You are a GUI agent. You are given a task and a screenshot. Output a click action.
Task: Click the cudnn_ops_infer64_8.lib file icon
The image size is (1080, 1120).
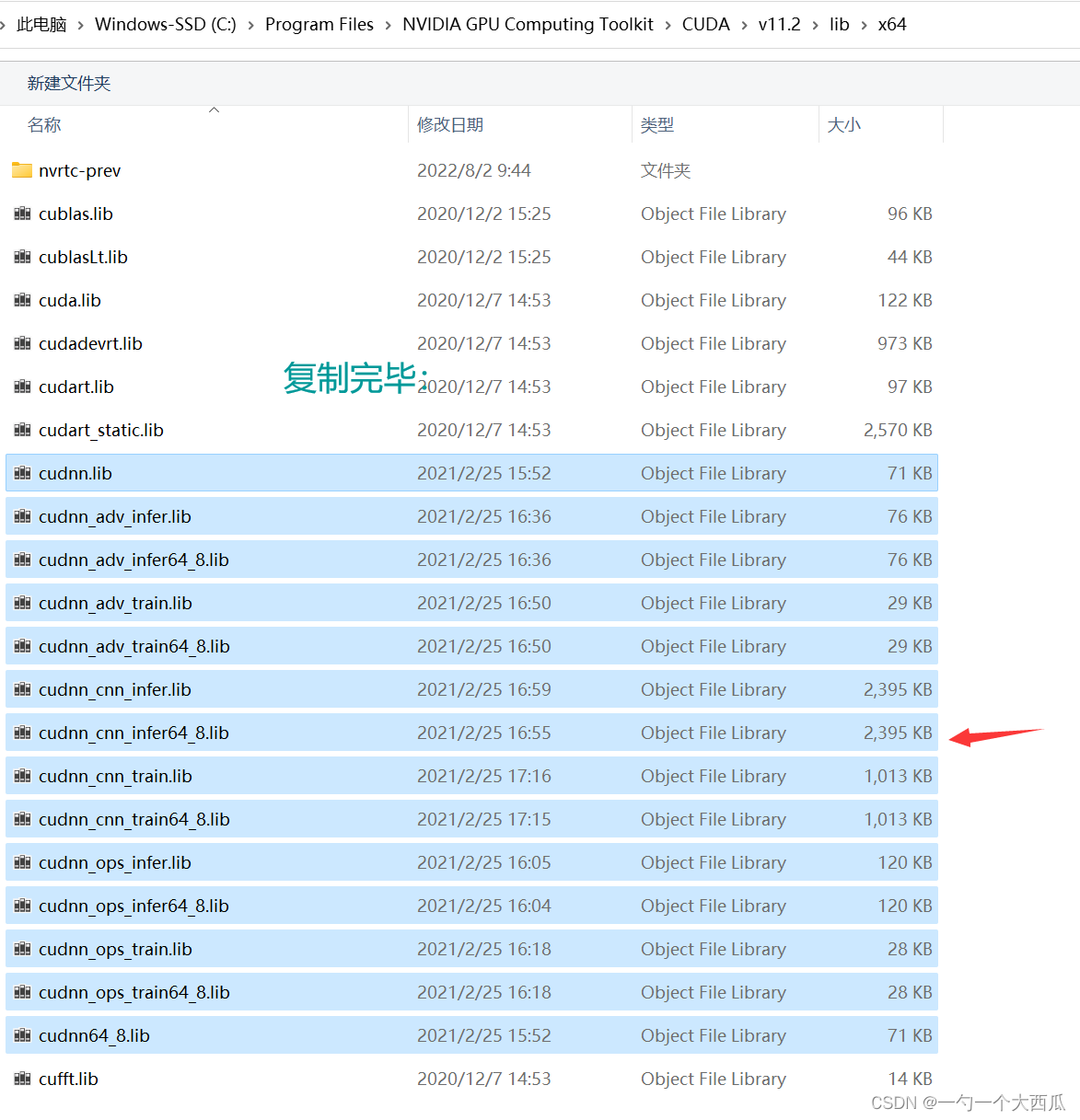pos(23,906)
